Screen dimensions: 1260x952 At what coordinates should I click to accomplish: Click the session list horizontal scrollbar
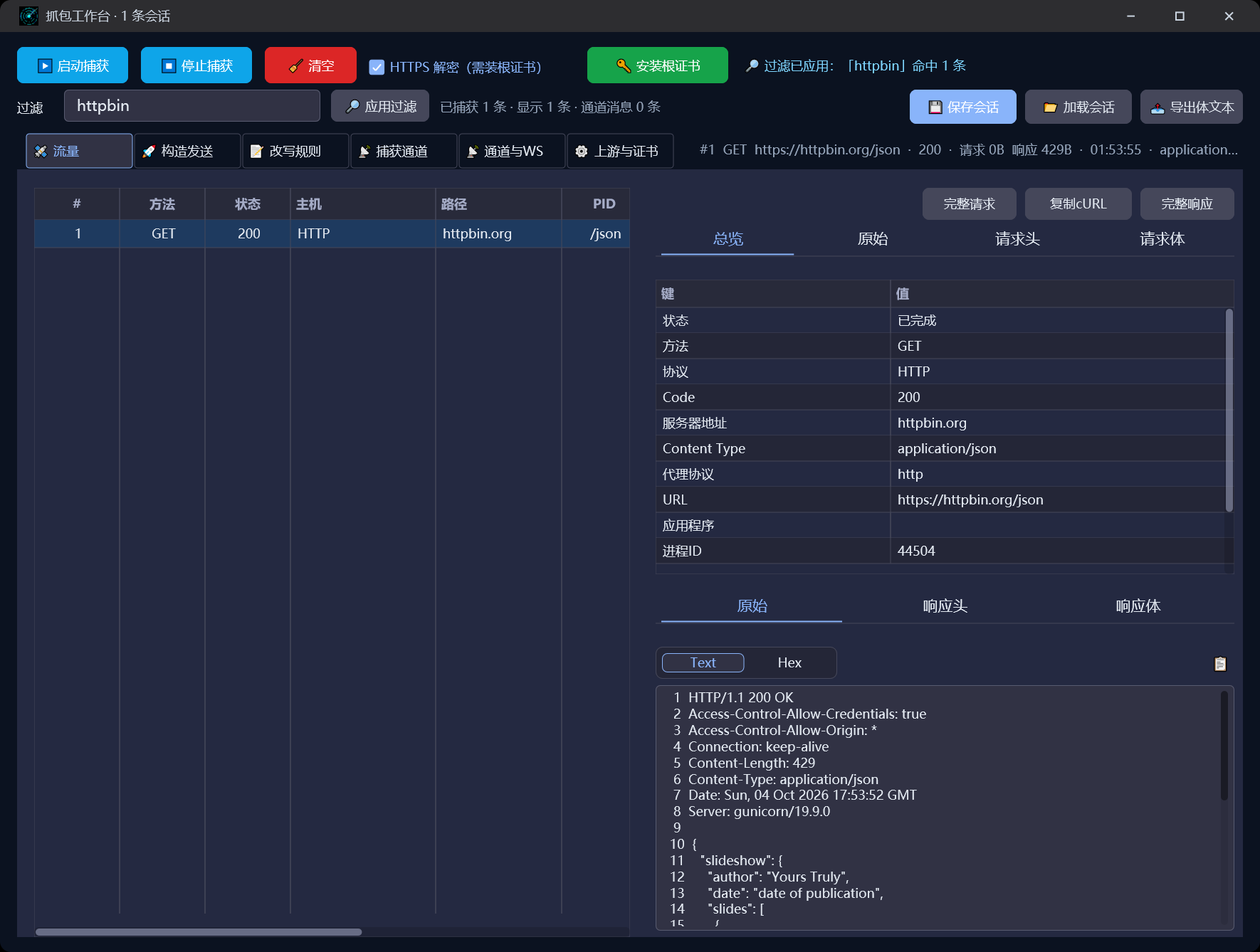(x=199, y=931)
